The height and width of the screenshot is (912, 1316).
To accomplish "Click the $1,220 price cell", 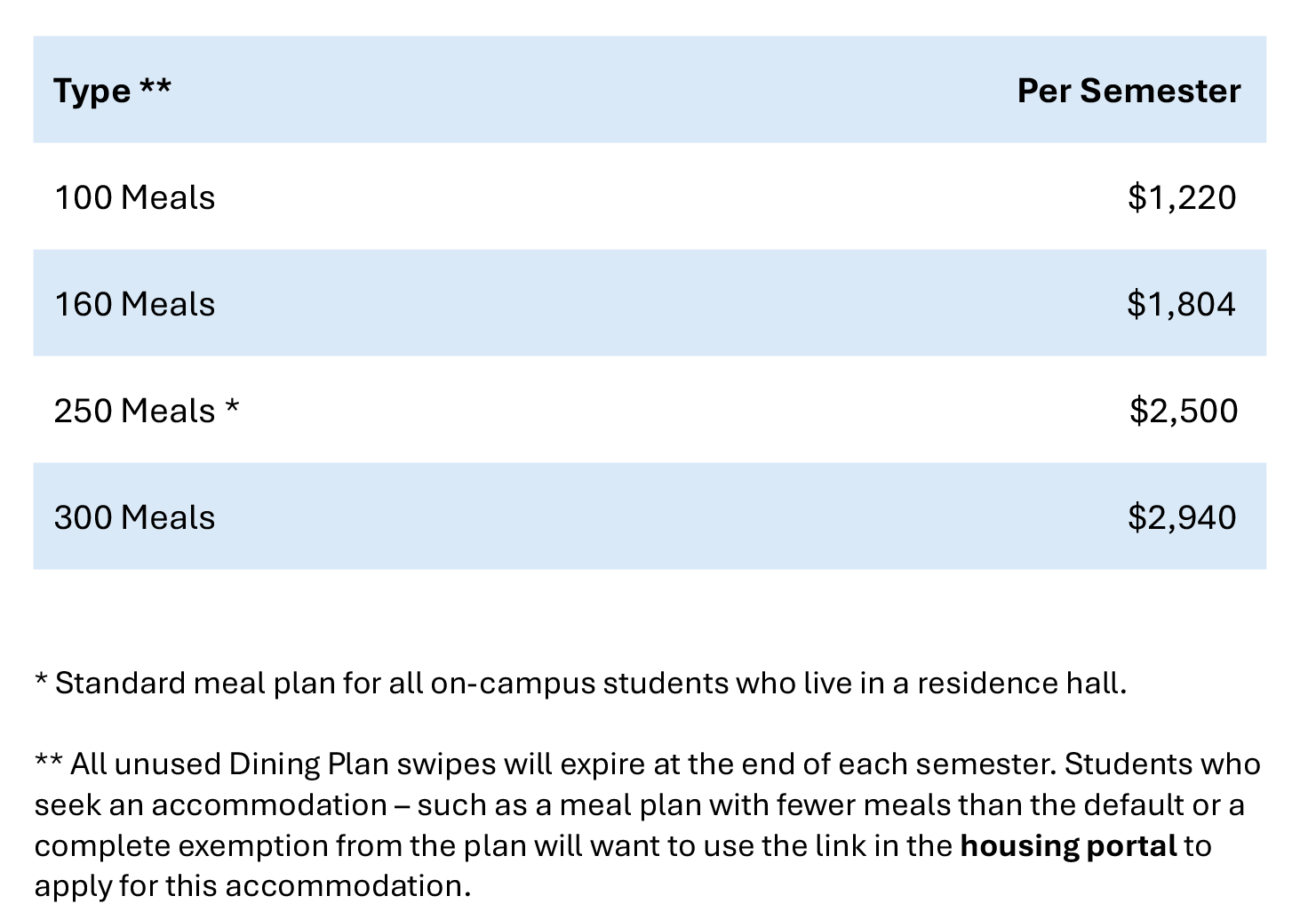I will (1181, 197).
